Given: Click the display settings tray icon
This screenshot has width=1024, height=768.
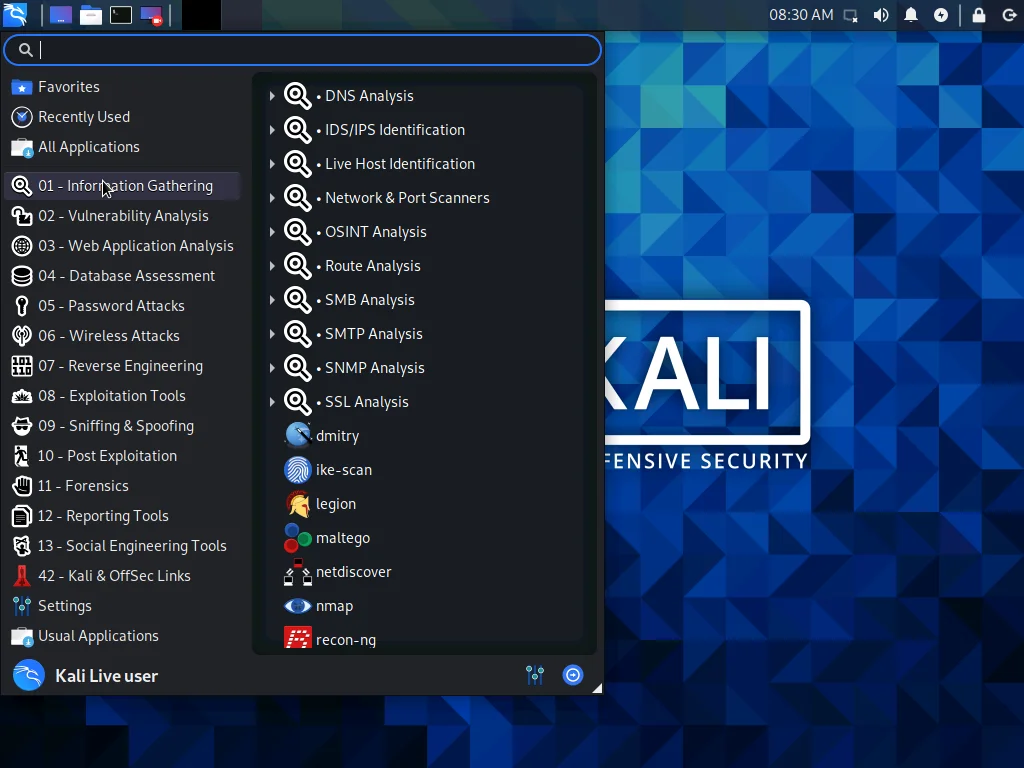Looking at the screenshot, I should click(x=850, y=15).
